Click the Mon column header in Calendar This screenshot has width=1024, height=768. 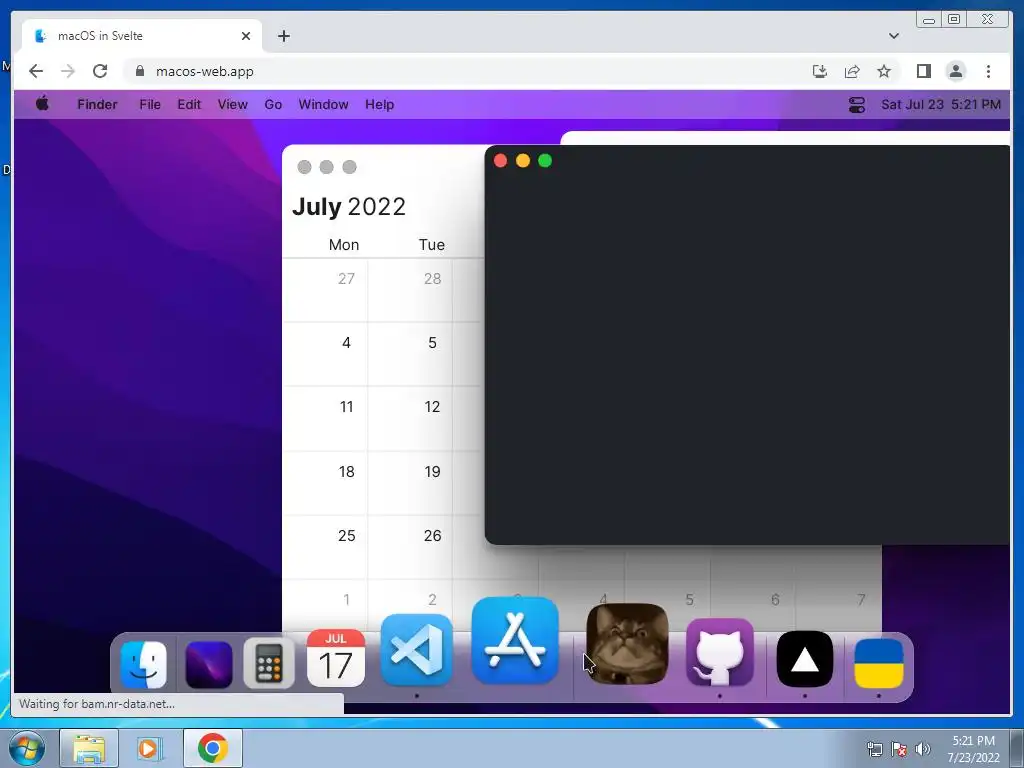[x=344, y=245]
